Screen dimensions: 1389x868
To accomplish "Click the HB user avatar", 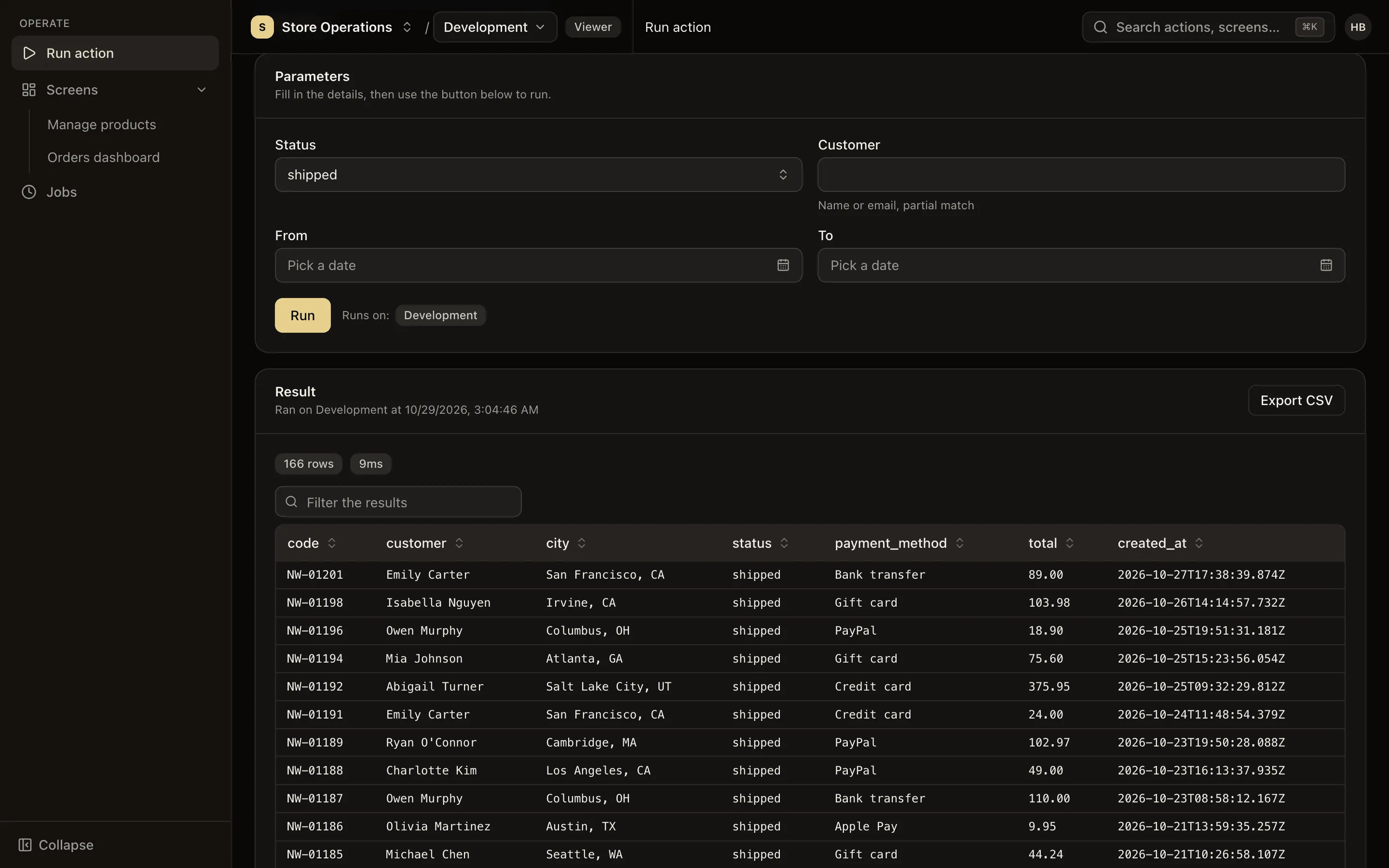I will (1358, 27).
